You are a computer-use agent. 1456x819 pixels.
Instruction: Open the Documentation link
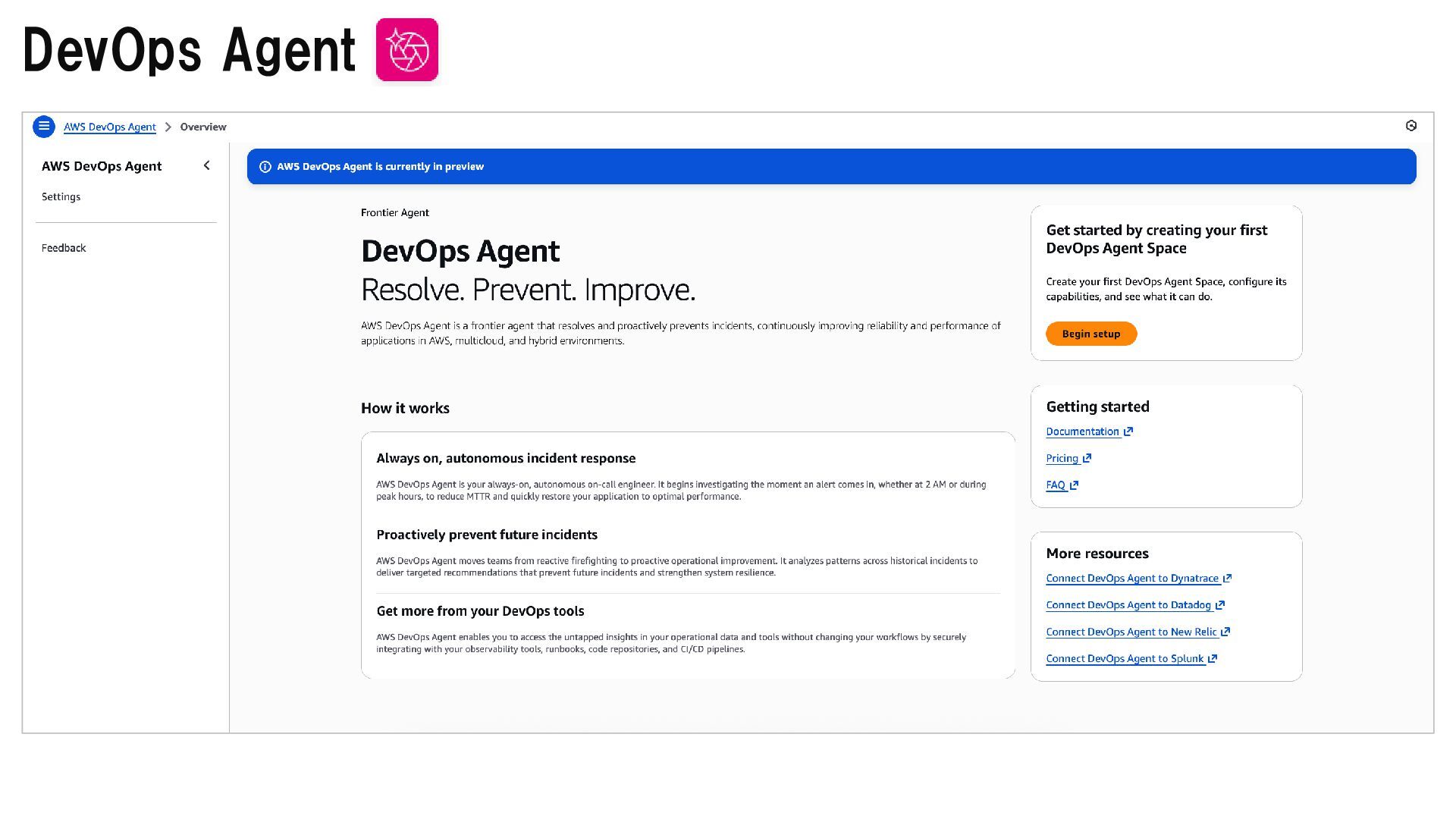click(1082, 431)
